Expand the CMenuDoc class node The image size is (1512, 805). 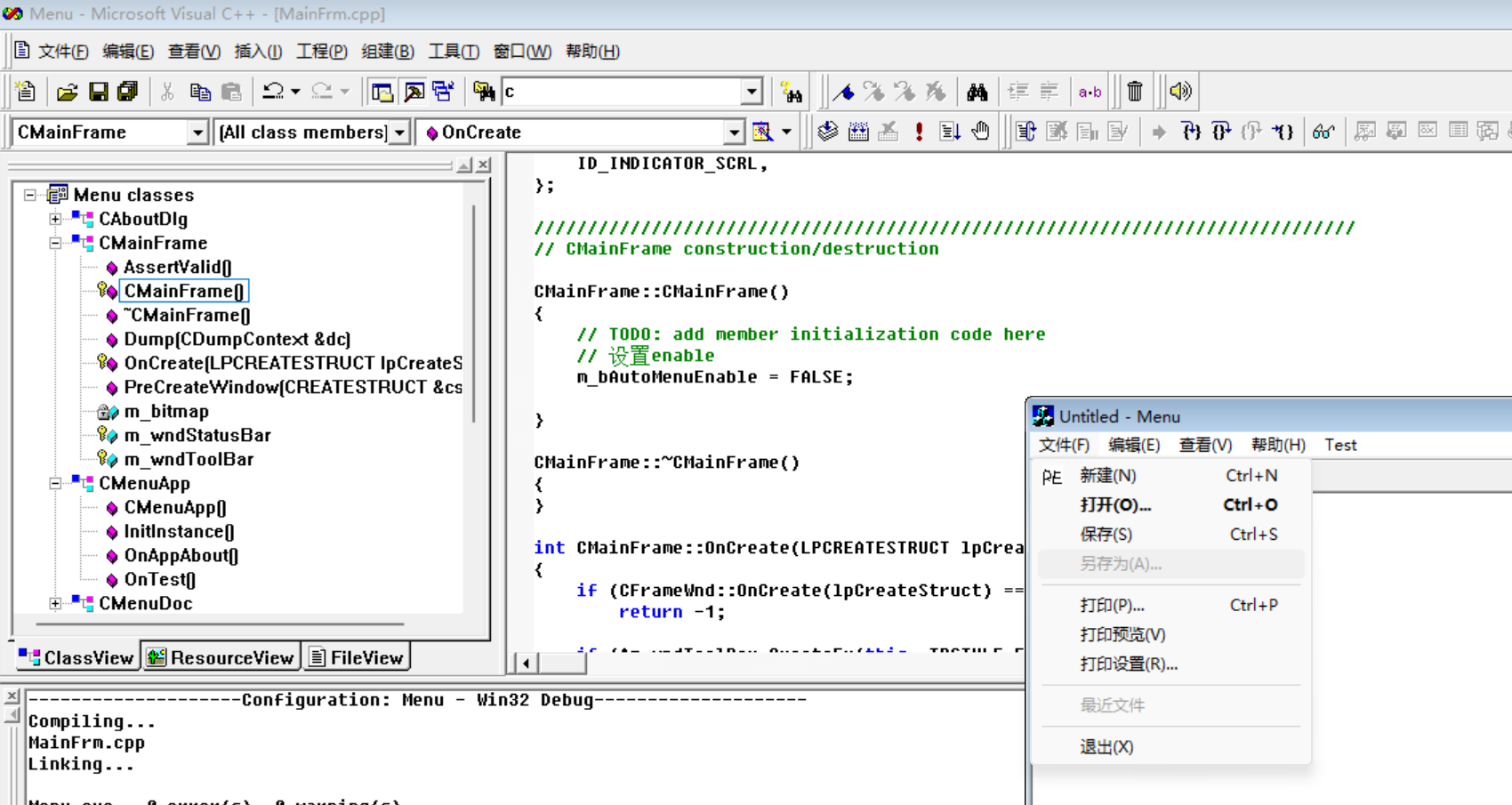point(55,603)
